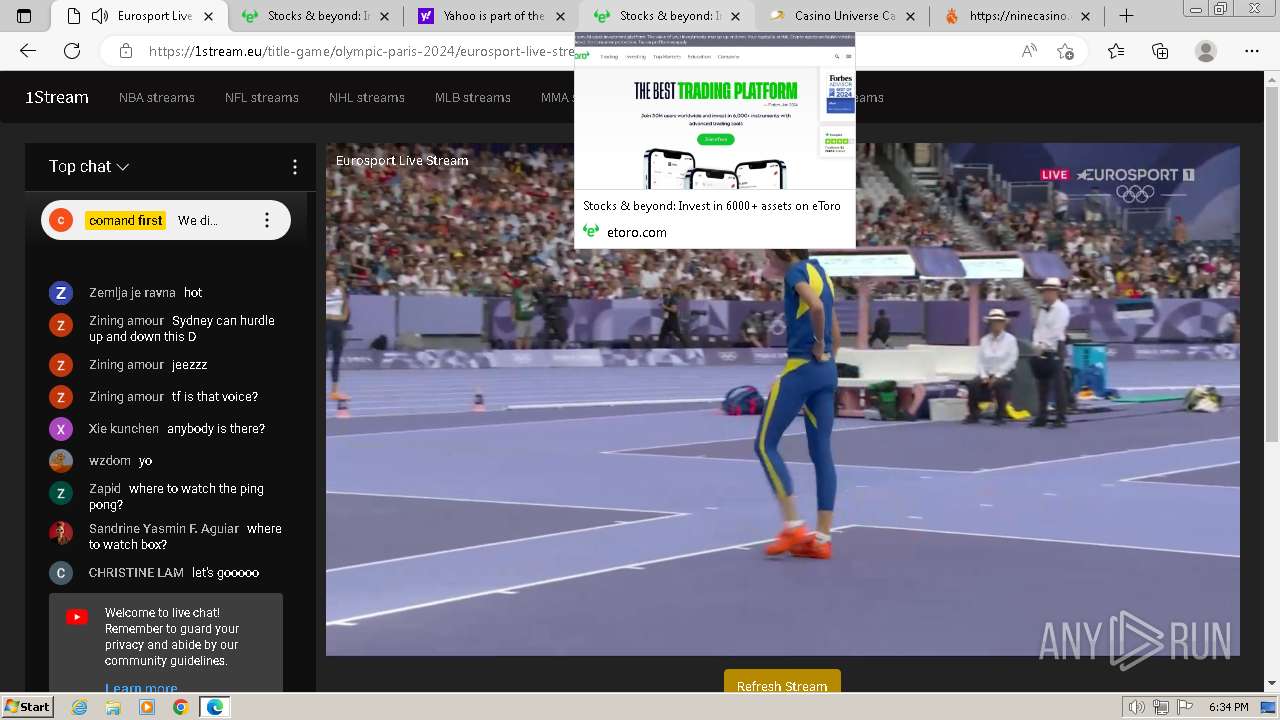
Task: Click the YouTube icon in chat welcome
Action: pyautogui.click(x=77, y=617)
